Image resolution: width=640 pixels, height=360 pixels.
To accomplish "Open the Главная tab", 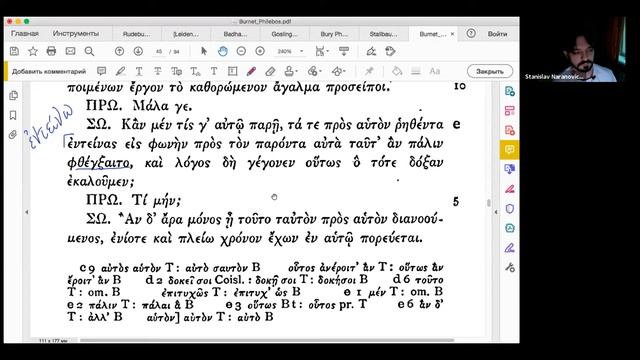I will [24, 33].
